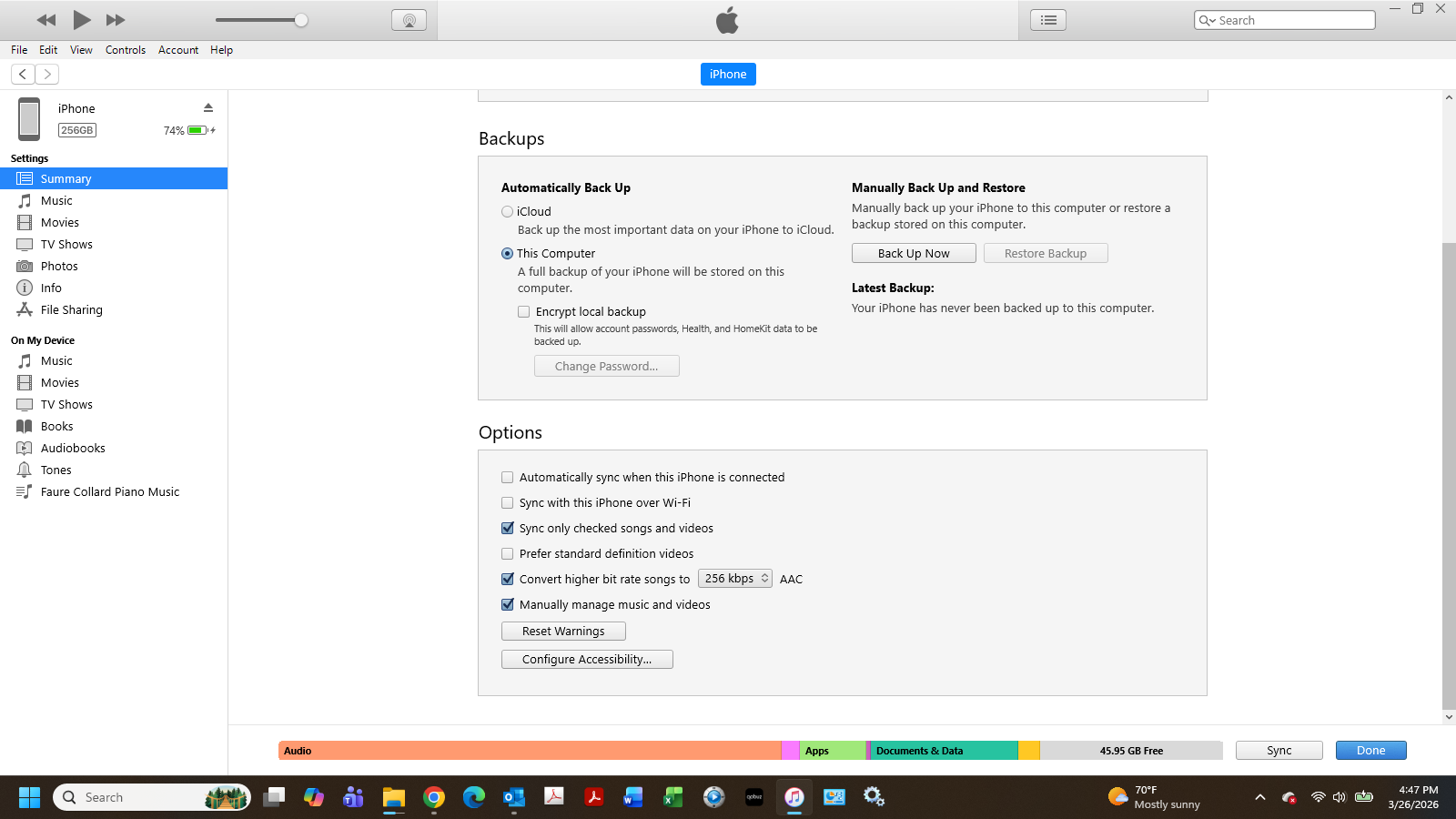Open the Account menu

click(178, 50)
